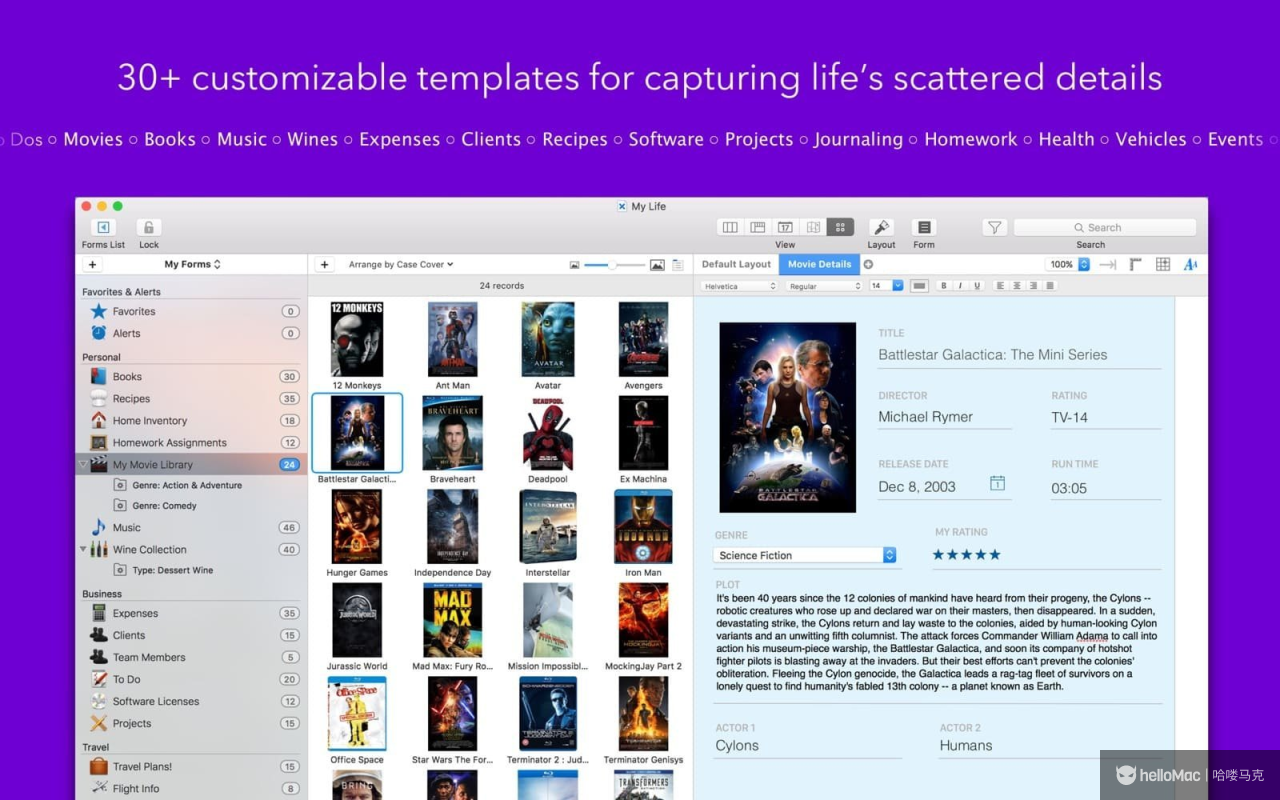
Task: Click the Lock toolbar icon
Action: click(149, 228)
